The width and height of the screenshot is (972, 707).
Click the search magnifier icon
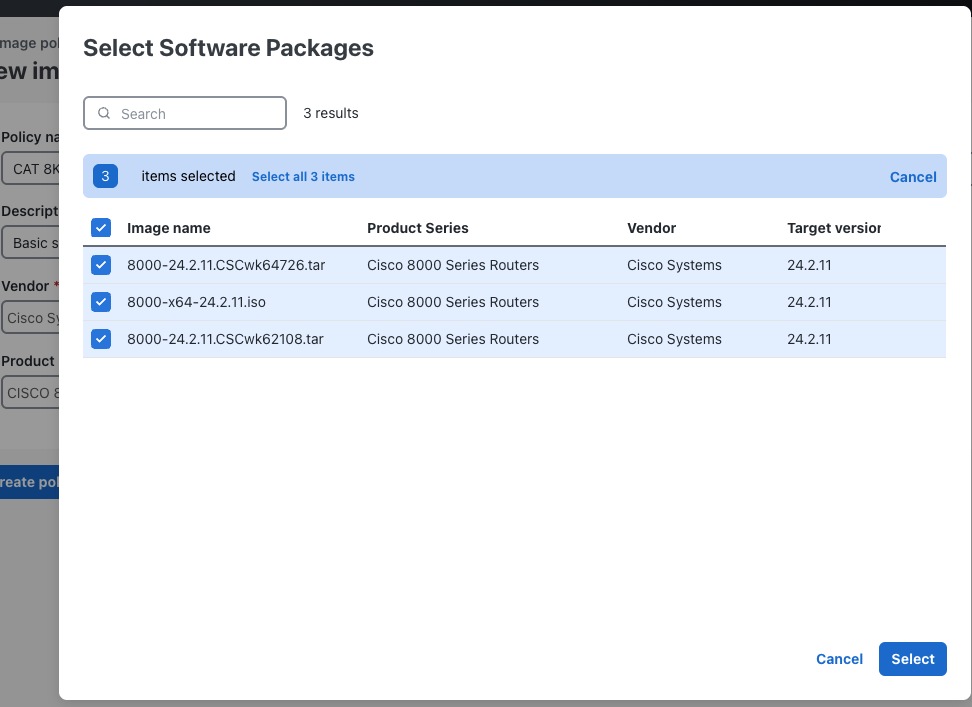pos(104,113)
